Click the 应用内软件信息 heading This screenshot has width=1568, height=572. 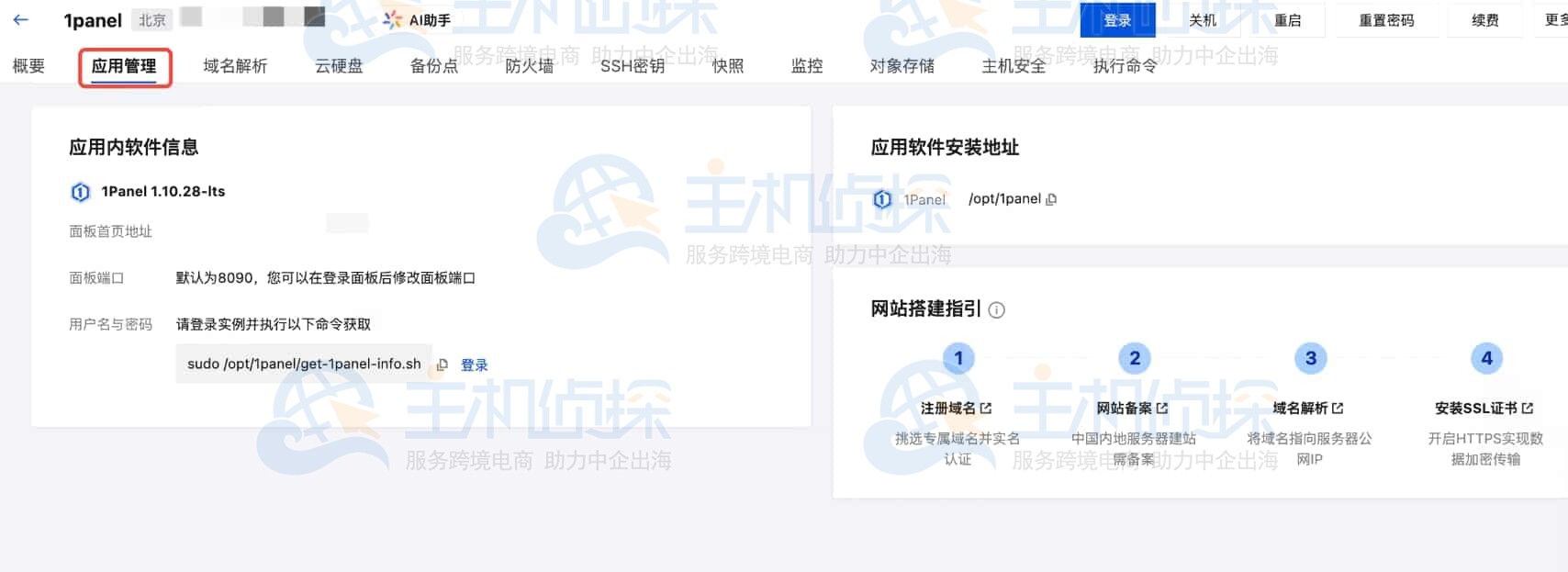pos(134,147)
